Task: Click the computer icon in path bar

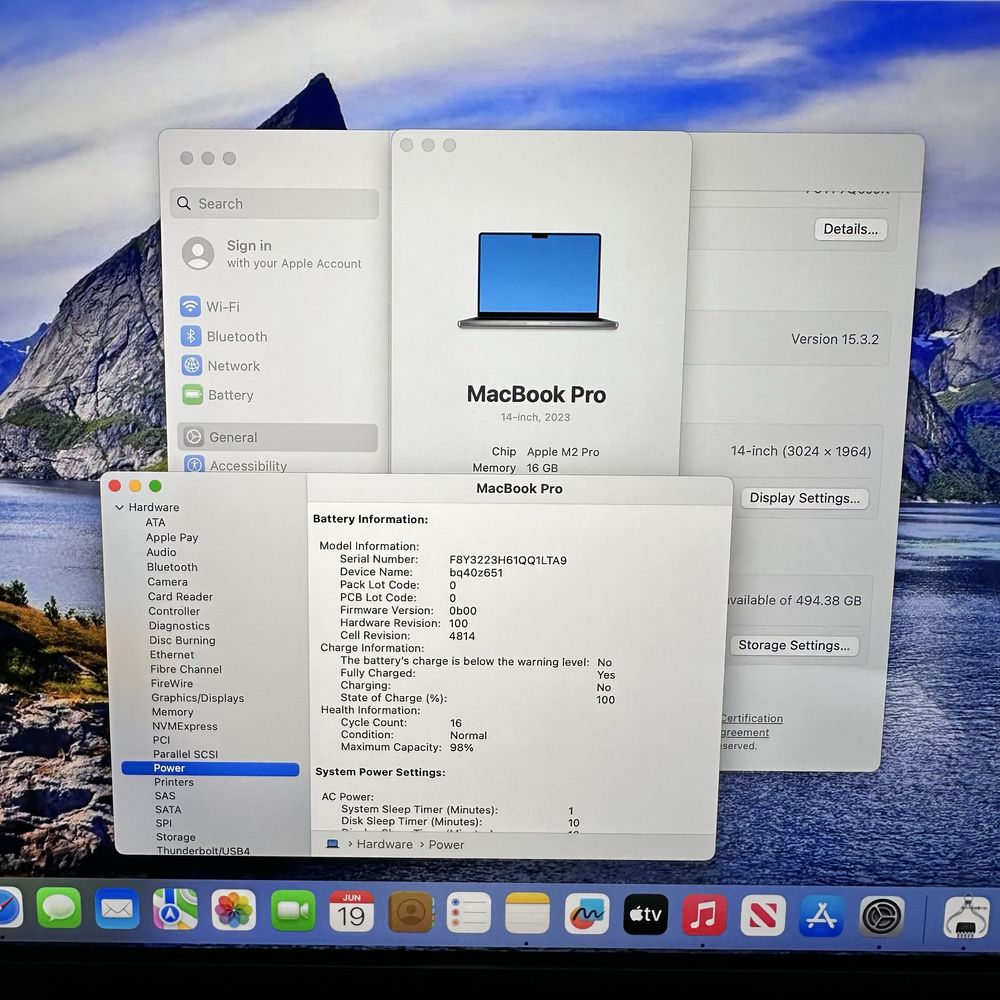Action: [x=332, y=844]
